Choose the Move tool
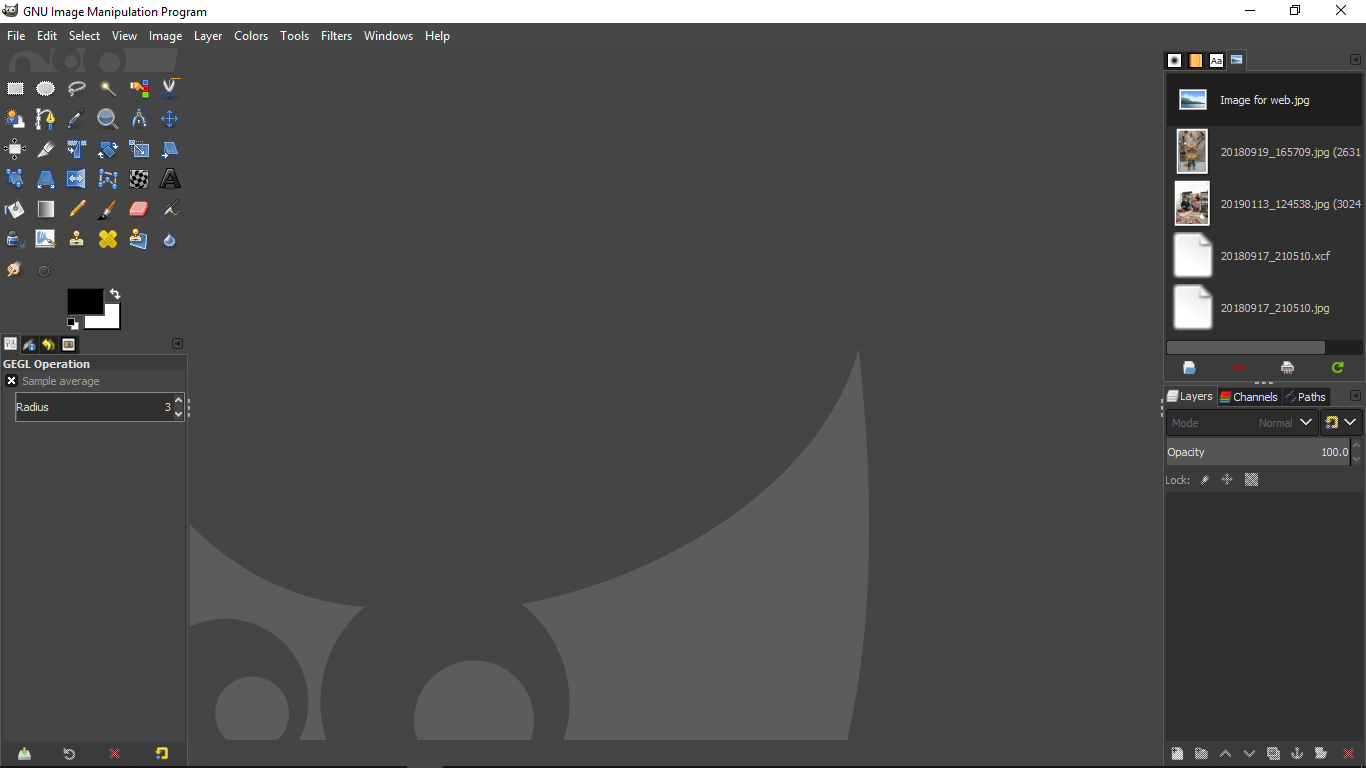Viewport: 1366px width, 768px height. click(170, 119)
